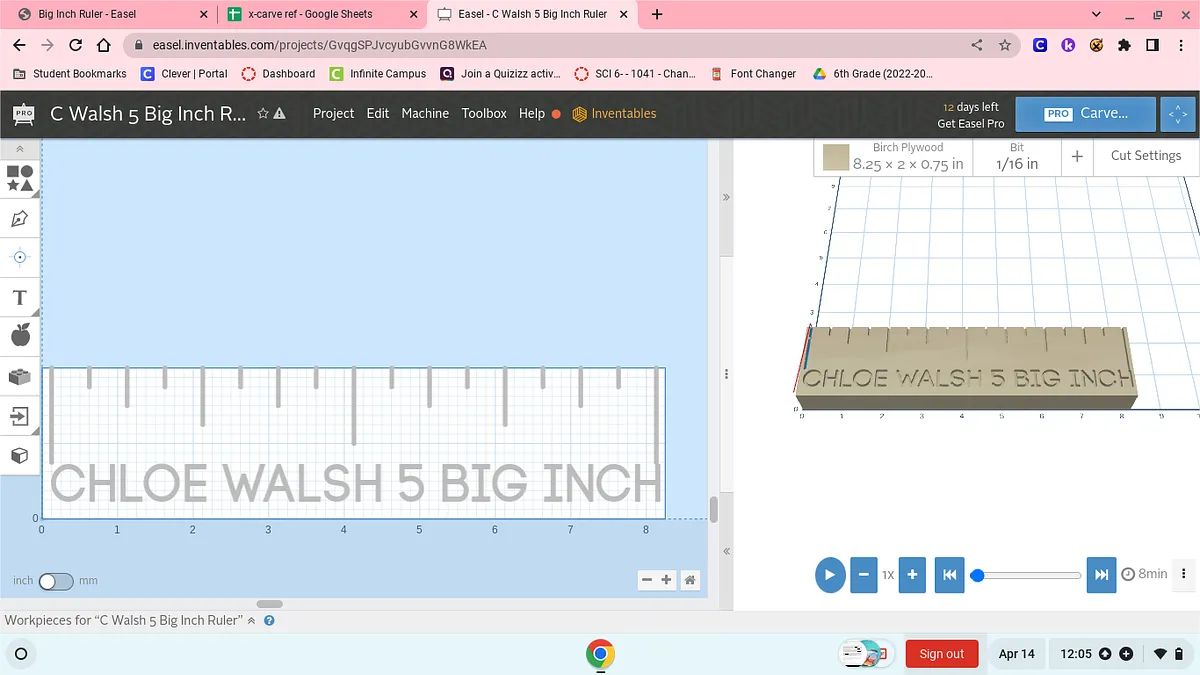Open the Birch Plywood material selector

[x=894, y=156]
